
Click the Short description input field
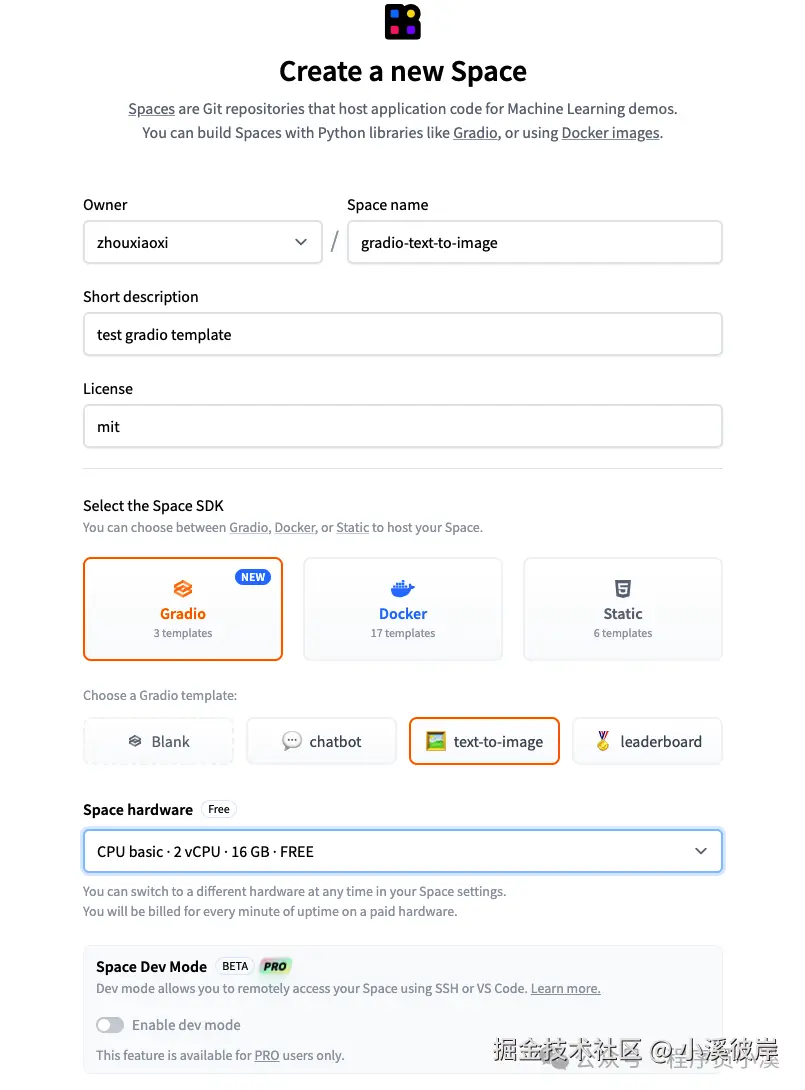tap(402, 334)
